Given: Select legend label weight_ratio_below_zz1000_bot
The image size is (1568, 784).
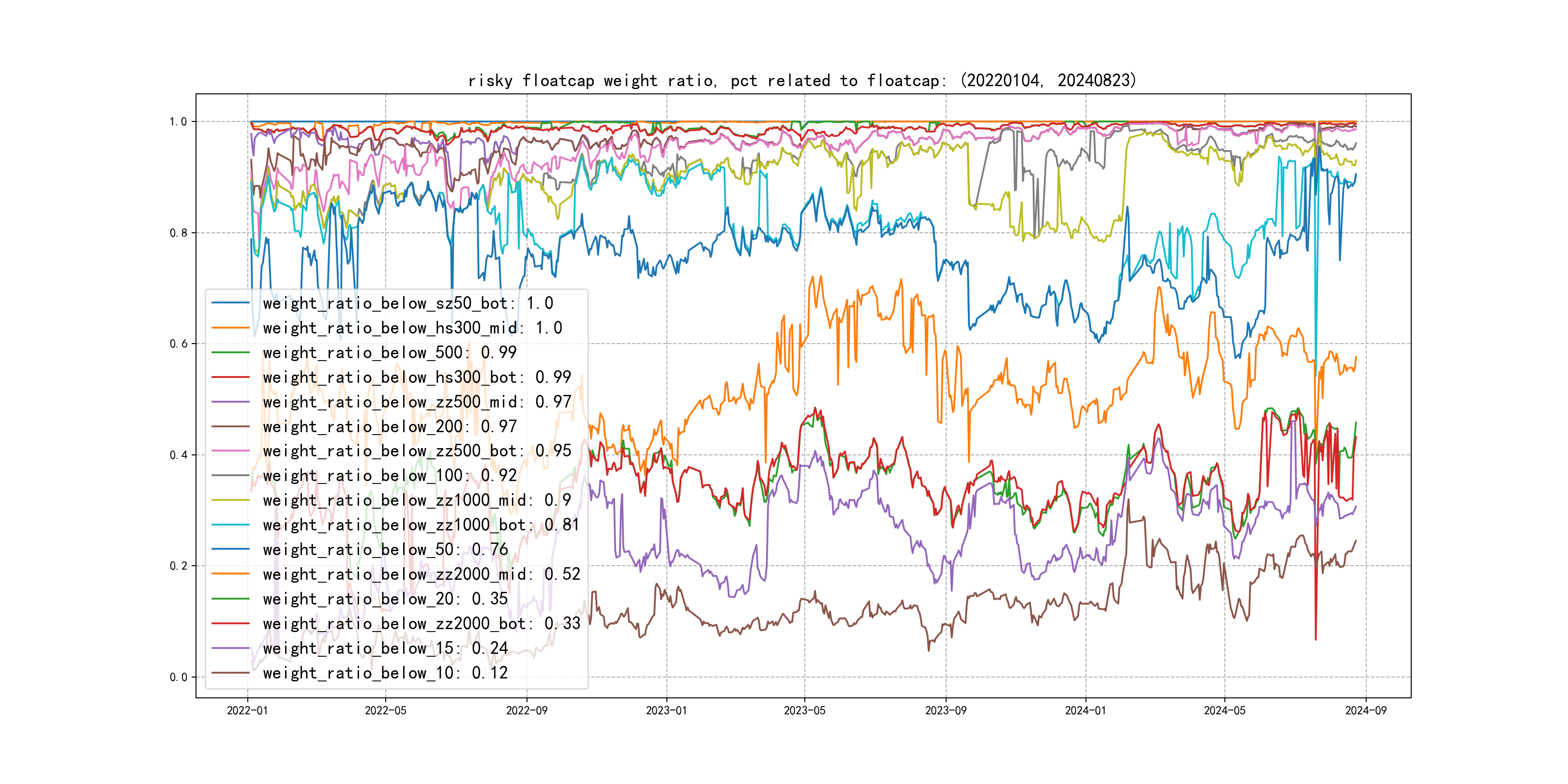Looking at the screenshot, I should tap(421, 525).
